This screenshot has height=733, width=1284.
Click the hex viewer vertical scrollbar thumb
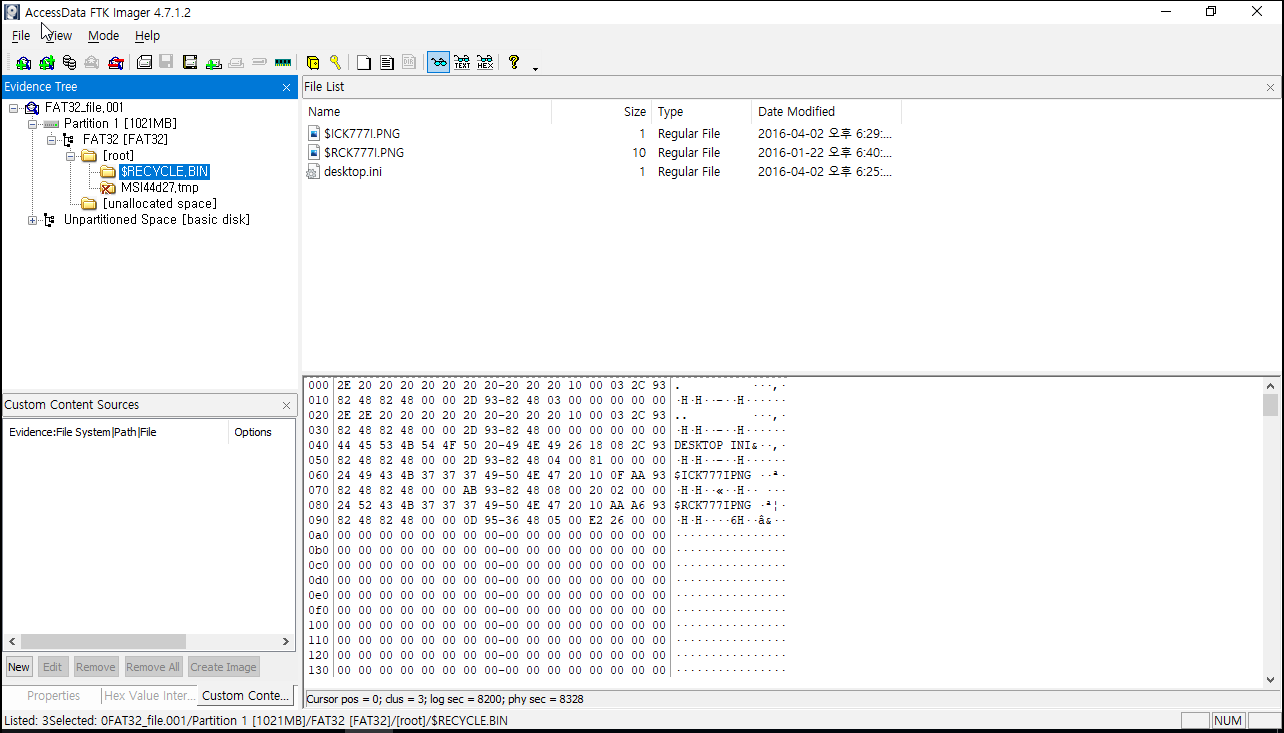[x=1270, y=405]
